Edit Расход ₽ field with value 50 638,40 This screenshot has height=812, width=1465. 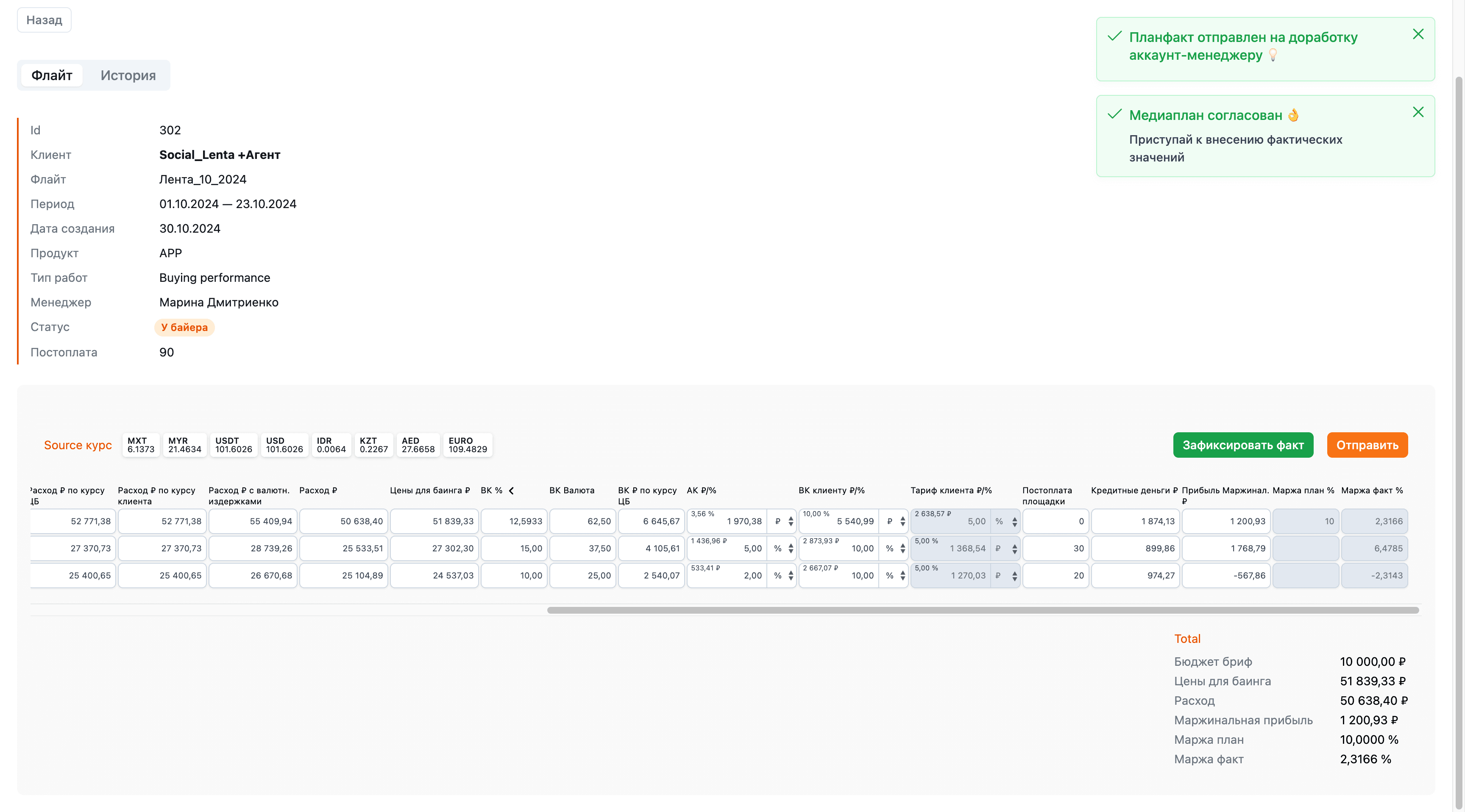point(343,521)
